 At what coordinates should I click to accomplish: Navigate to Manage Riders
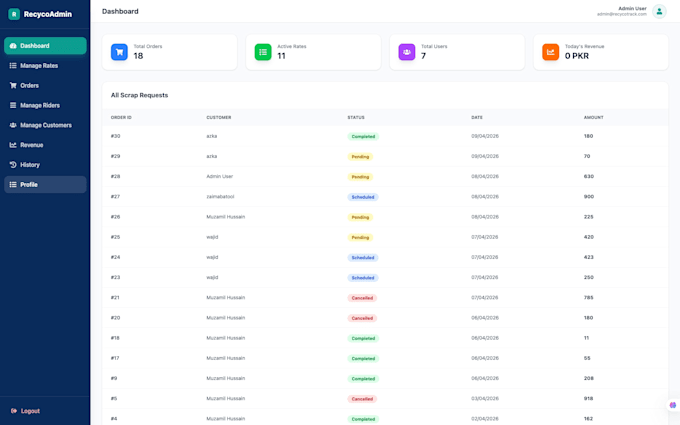pyautogui.click(x=45, y=105)
